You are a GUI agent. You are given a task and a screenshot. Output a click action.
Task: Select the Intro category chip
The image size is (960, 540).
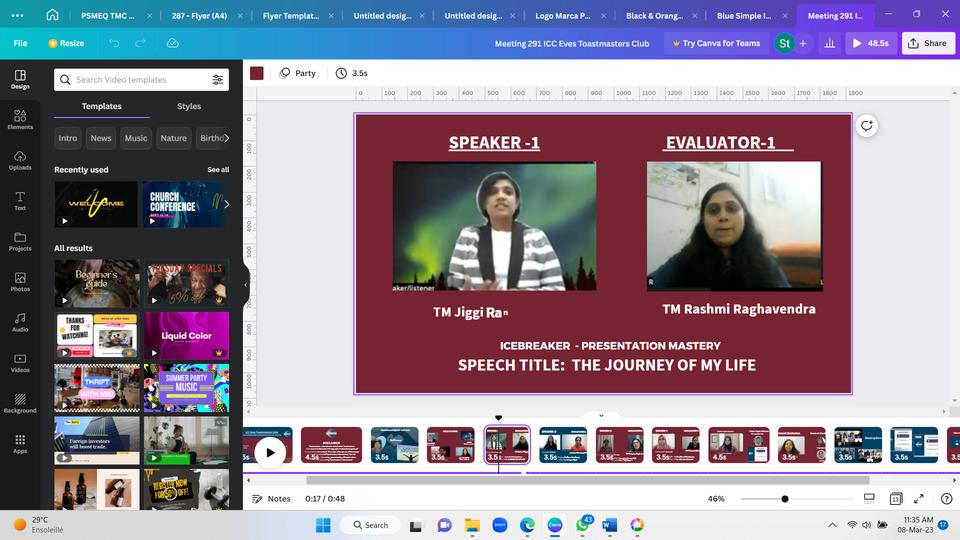point(68,138)
